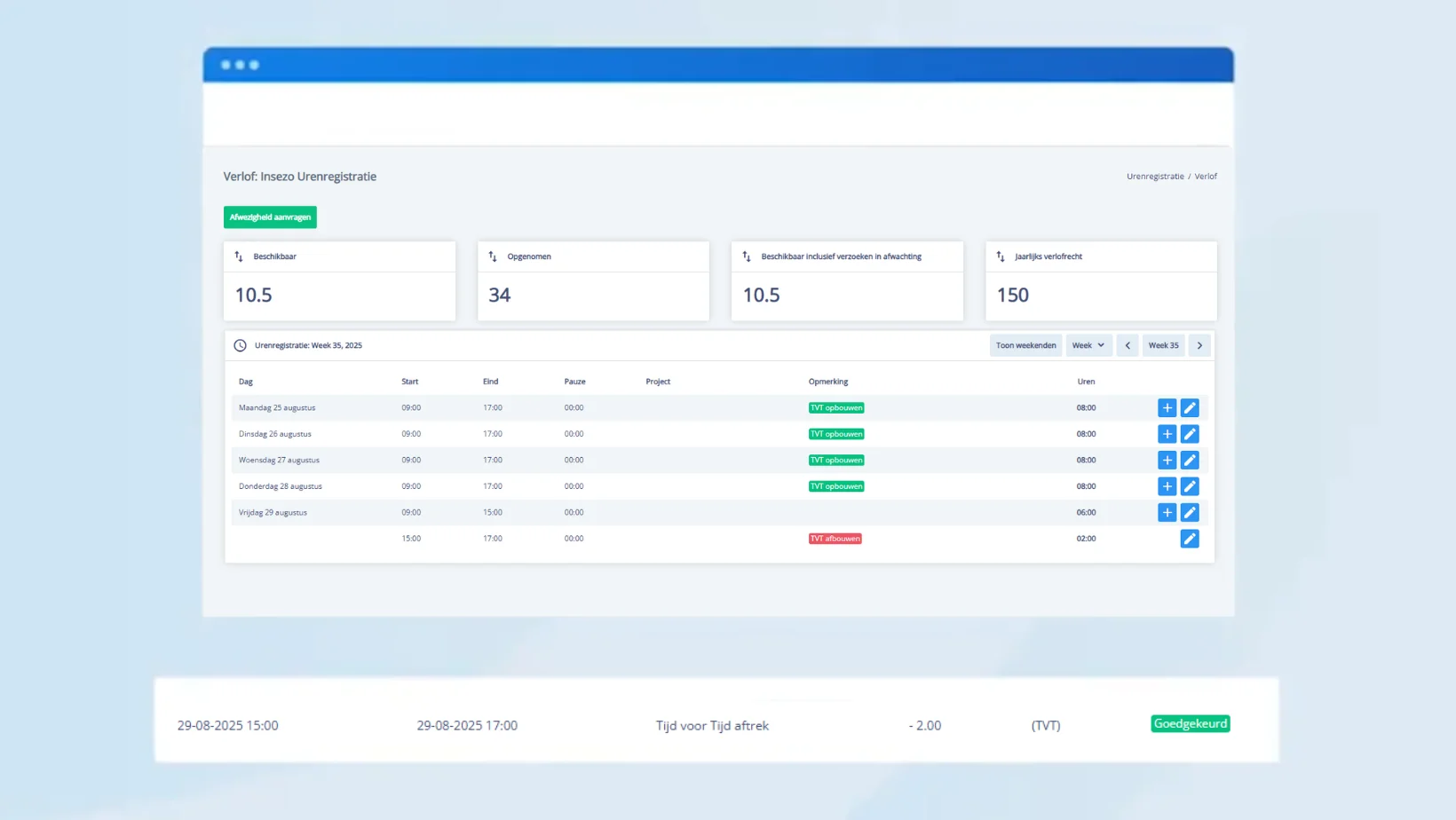Screen dimensions: 1456x820
Task: Click the Vrijdag 29 augustus cell
Action: (273, 512)
